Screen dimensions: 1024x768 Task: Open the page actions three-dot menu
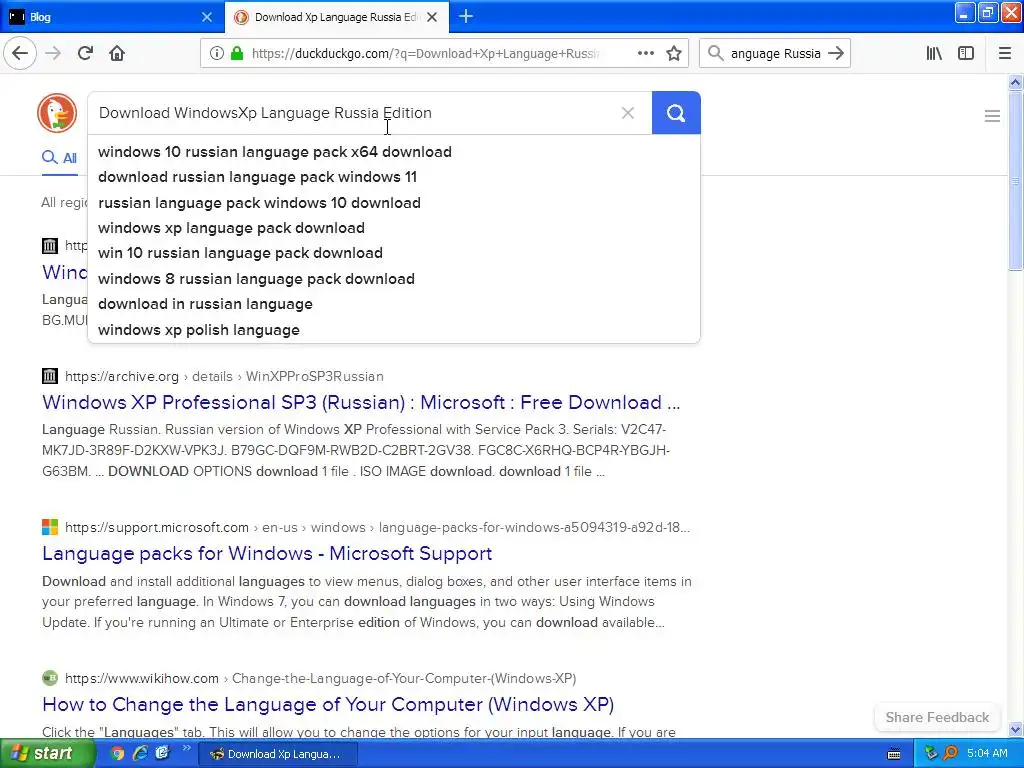645,54
